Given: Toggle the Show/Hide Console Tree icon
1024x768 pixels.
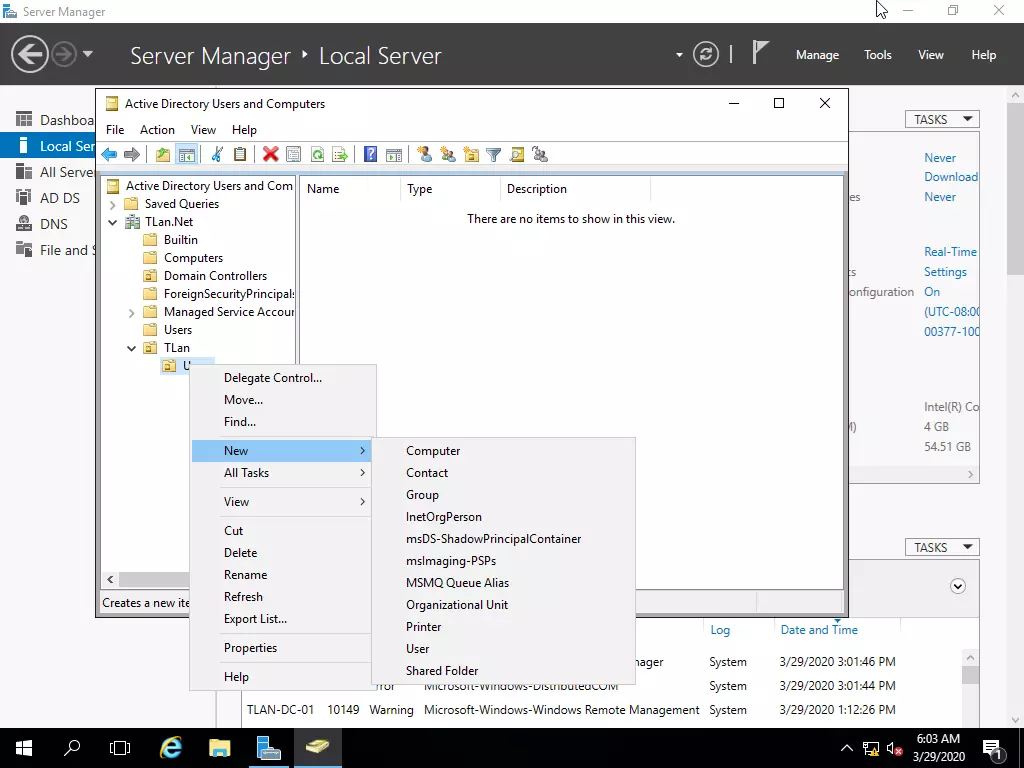Looking at the screenshot, I should tap(187, 155).
